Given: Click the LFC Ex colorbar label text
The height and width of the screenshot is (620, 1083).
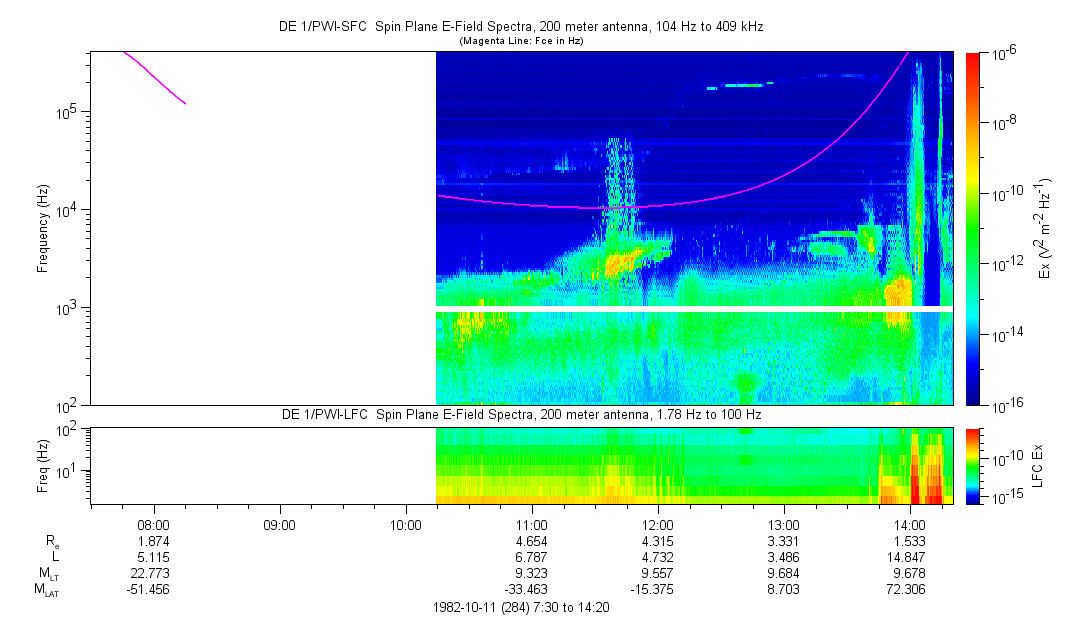Looking at the screenshot, I should tap(1043, 465).
